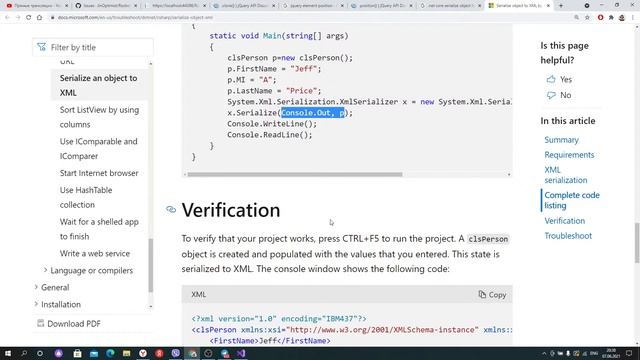
Task: Click code scrollbar right arrow
Action: click(509, 174)
